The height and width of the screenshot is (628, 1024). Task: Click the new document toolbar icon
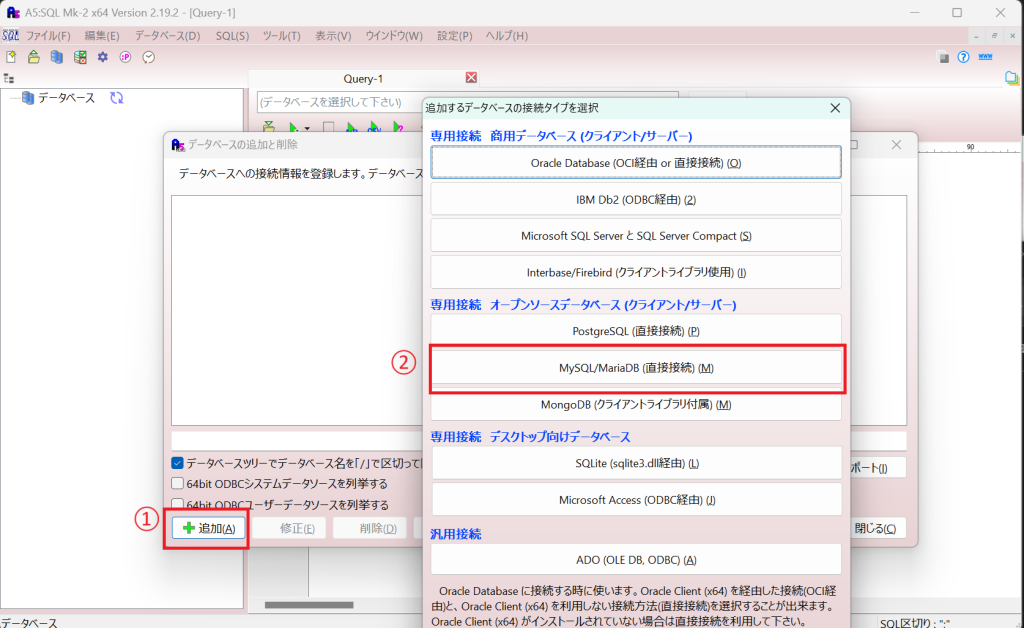point(11,57)
